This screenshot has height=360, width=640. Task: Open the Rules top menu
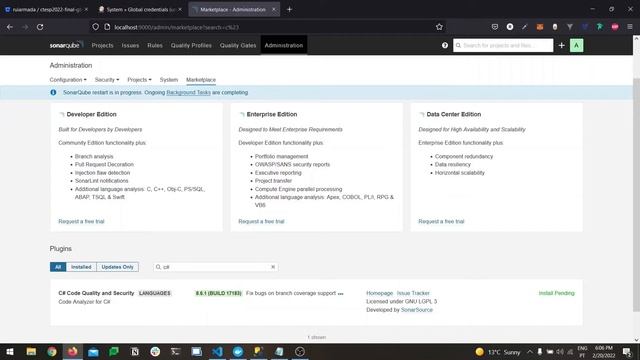coord(155,45)
